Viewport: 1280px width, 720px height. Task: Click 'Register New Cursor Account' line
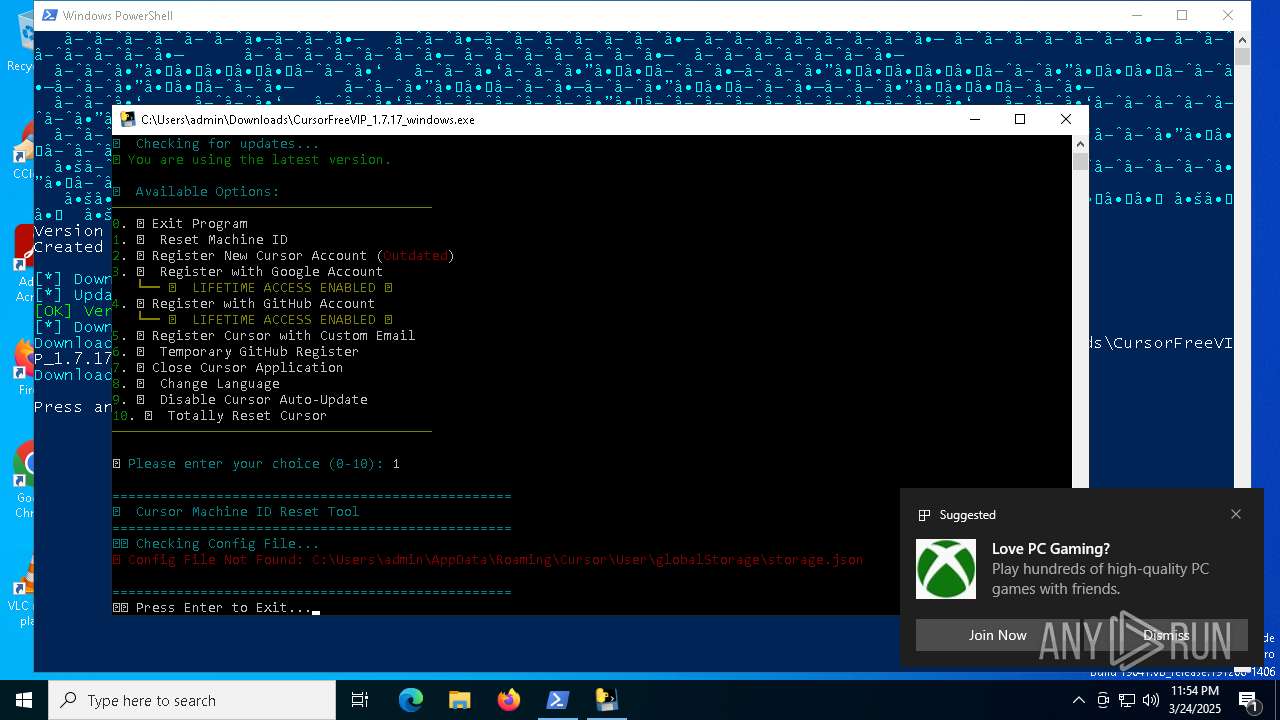tap(284, 255)
